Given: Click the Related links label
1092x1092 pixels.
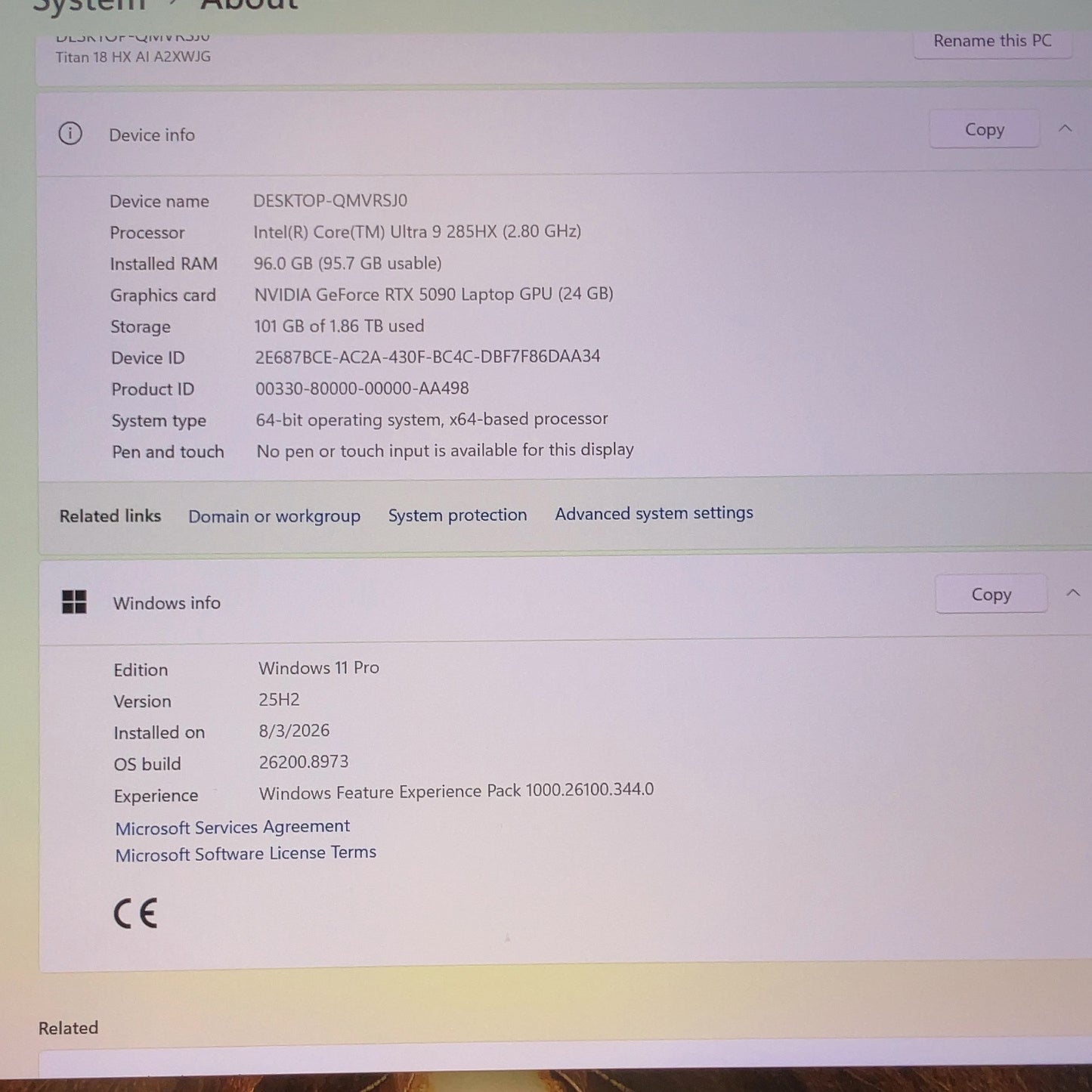Looking at the screenshot, I should 110,516.
